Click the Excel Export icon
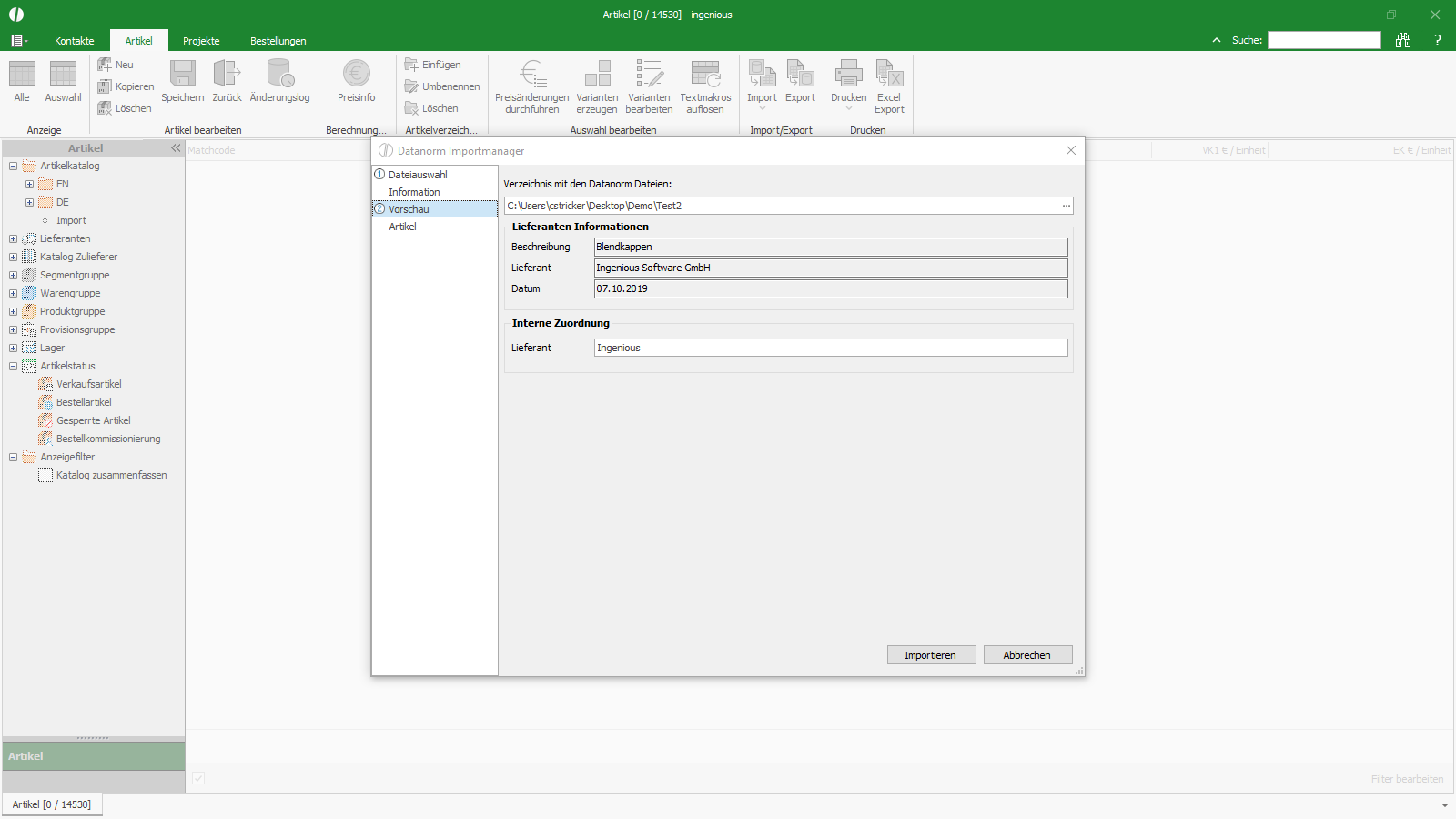The width and height of the screenshot is (1456, 819). coord(889,74)
